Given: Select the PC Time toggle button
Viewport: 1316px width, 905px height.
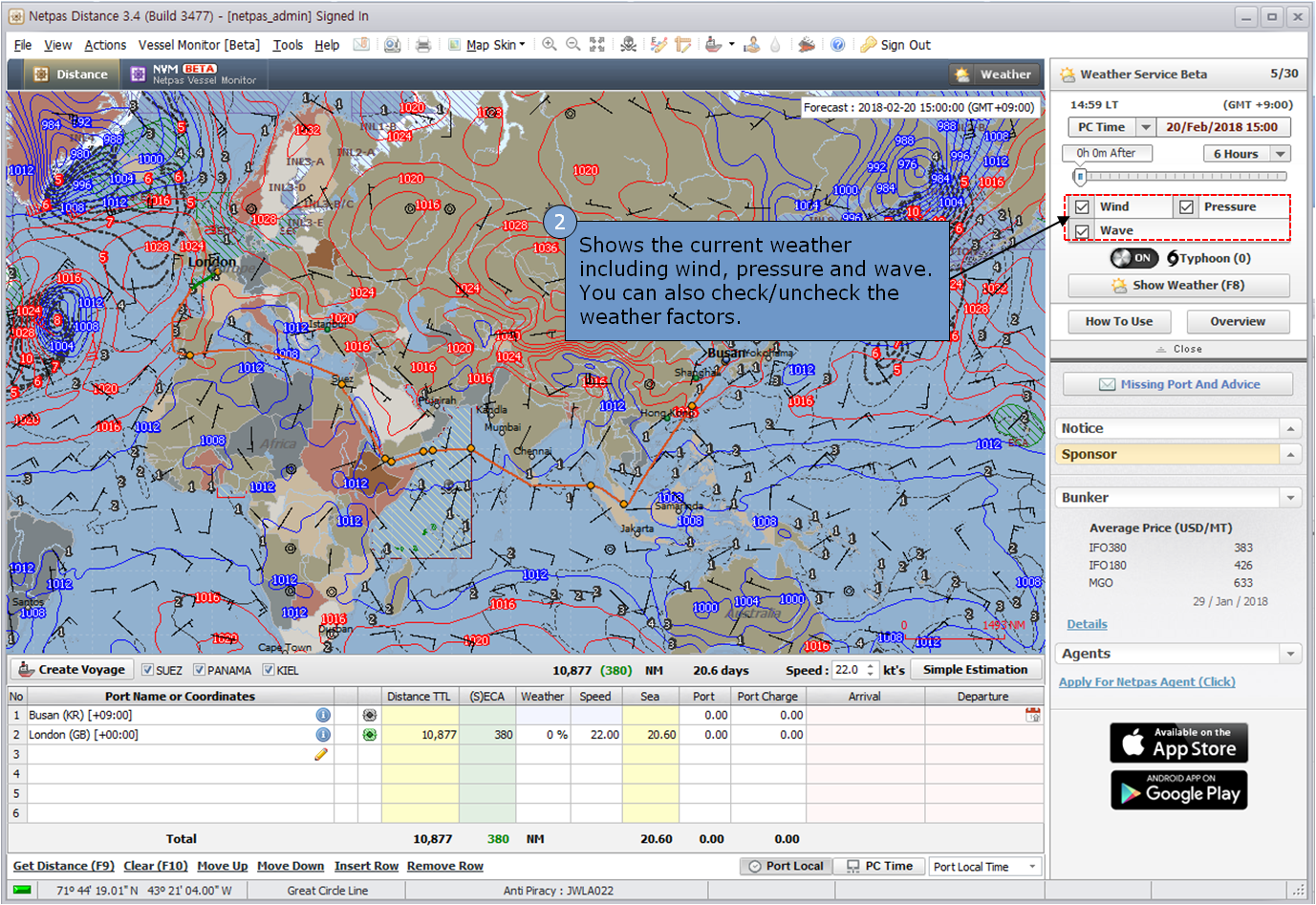Looking at the screenshot, I should tap(879, 866).
